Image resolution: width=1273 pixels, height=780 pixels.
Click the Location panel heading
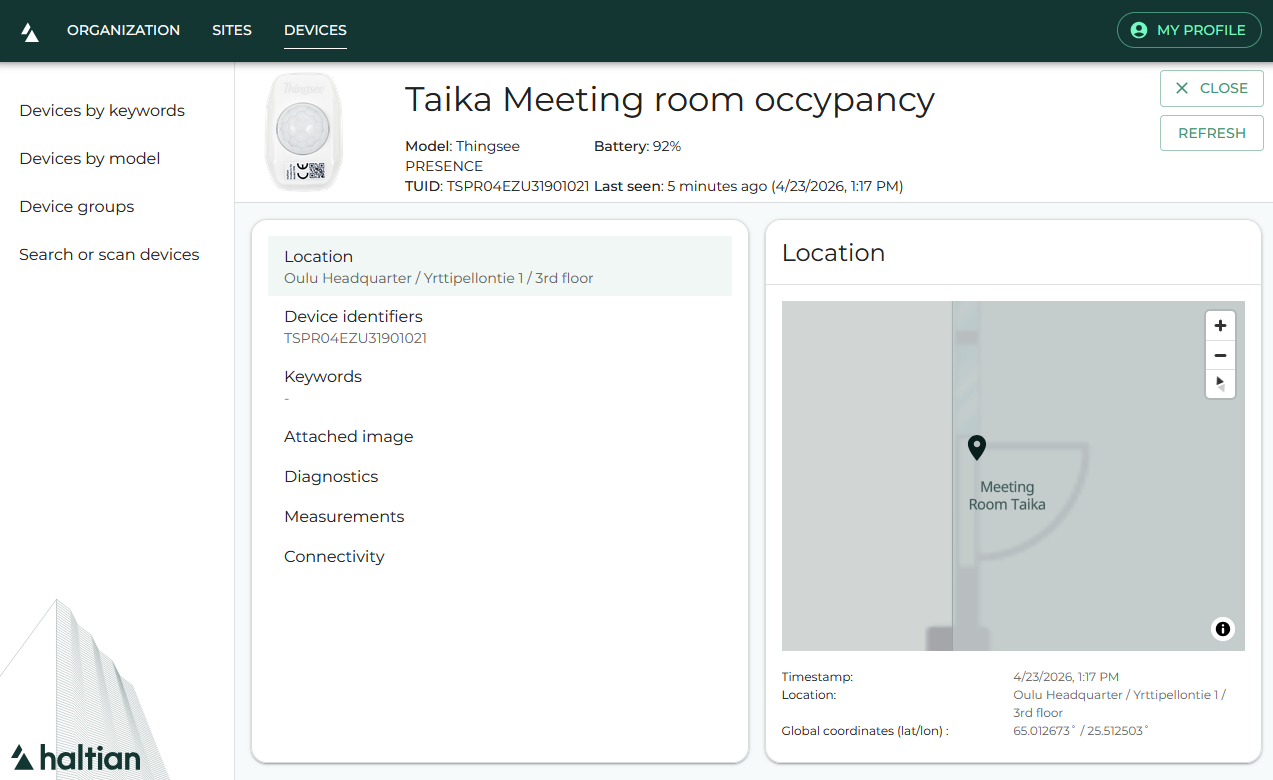click(834, 253)
